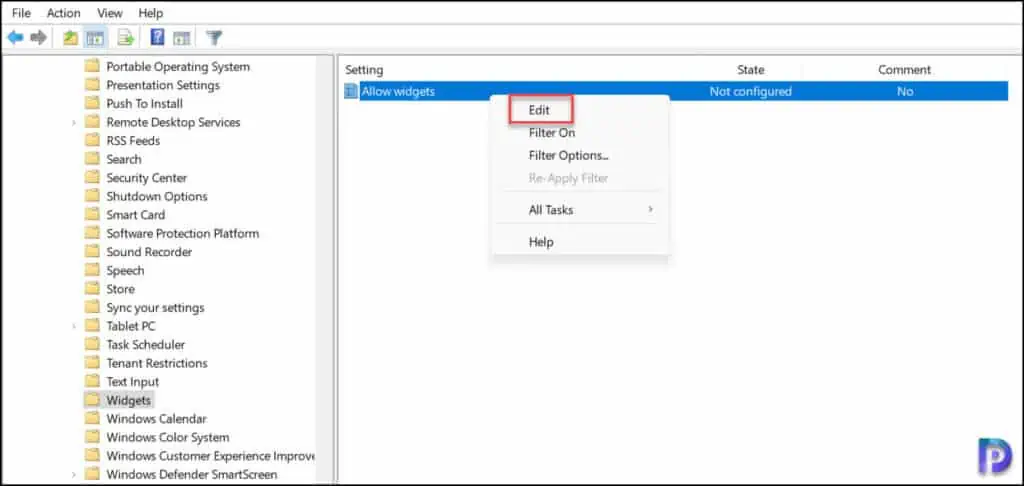Screen dimensions: 1024x486
Task: Click the Up one level folder icon
Action: (x=71, y=38)
